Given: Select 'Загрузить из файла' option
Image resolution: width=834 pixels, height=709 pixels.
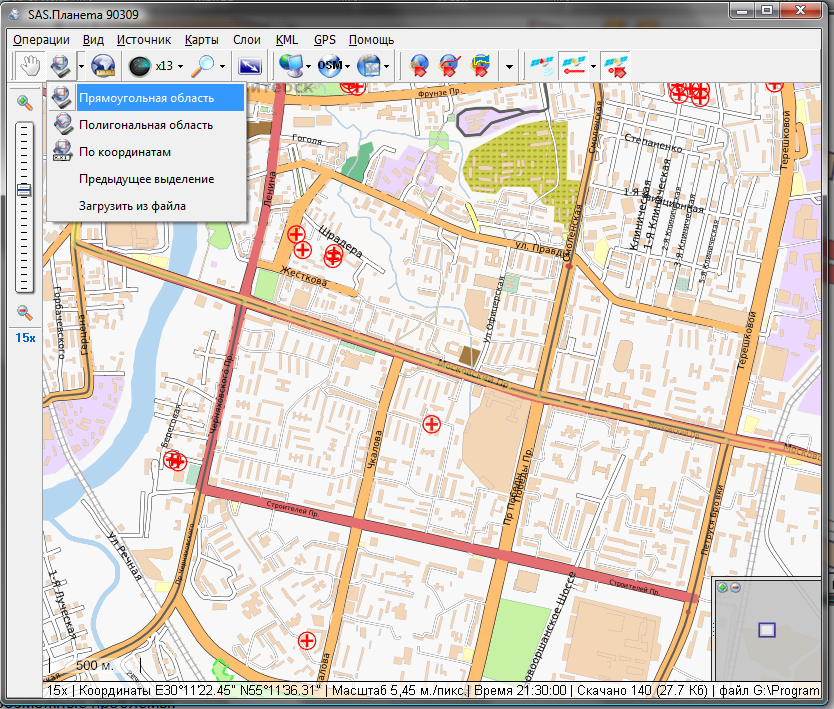Looking at the screenshot, I should pos(132,206).
